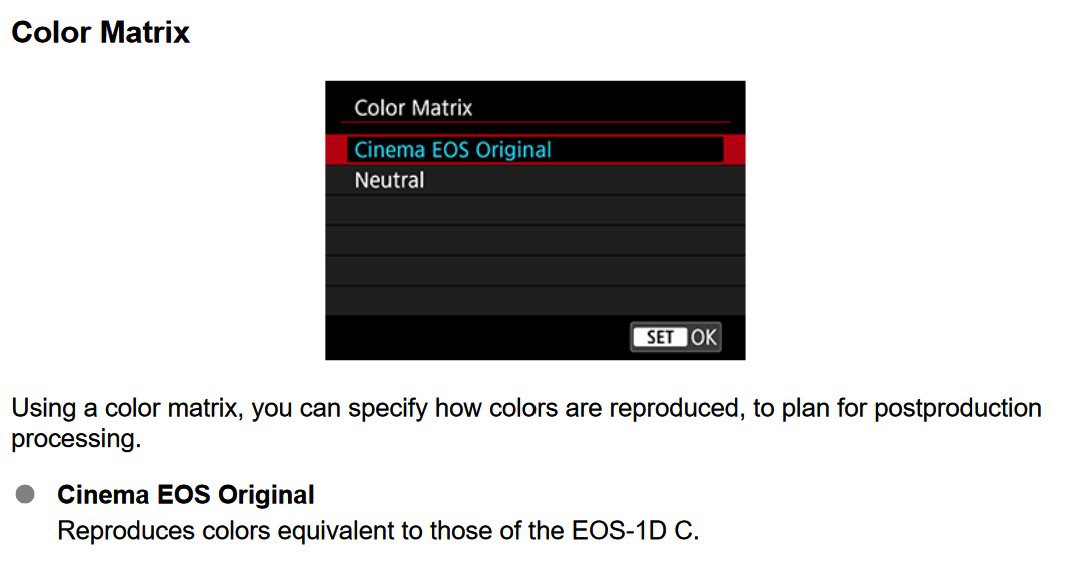Click the word "processing." ending the paragraph
Image resolution: width=1066 pixels, height=576 pixels.
tap(76, 439)
